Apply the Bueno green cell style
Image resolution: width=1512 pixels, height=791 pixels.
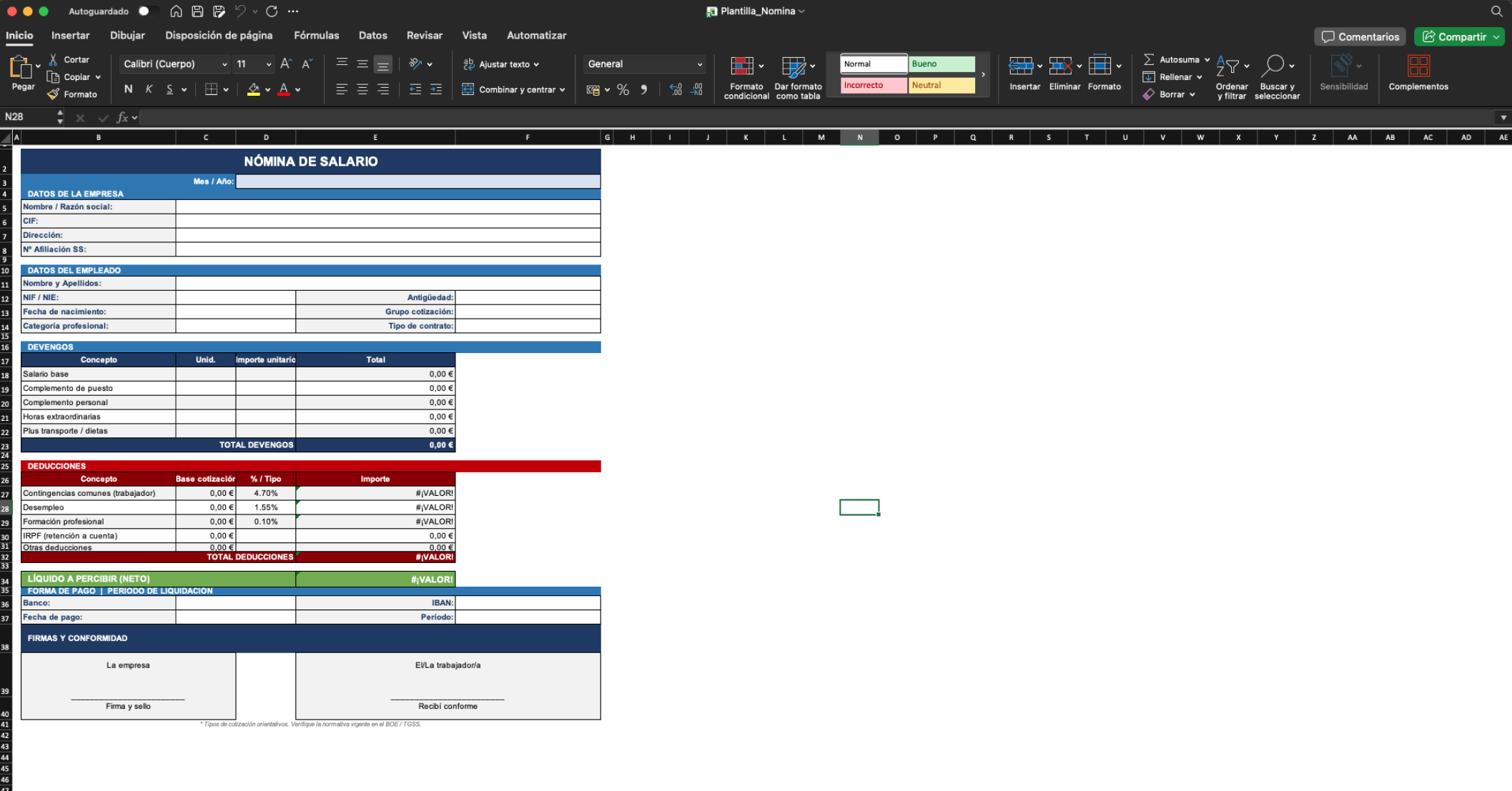click(x=942, y=64)
